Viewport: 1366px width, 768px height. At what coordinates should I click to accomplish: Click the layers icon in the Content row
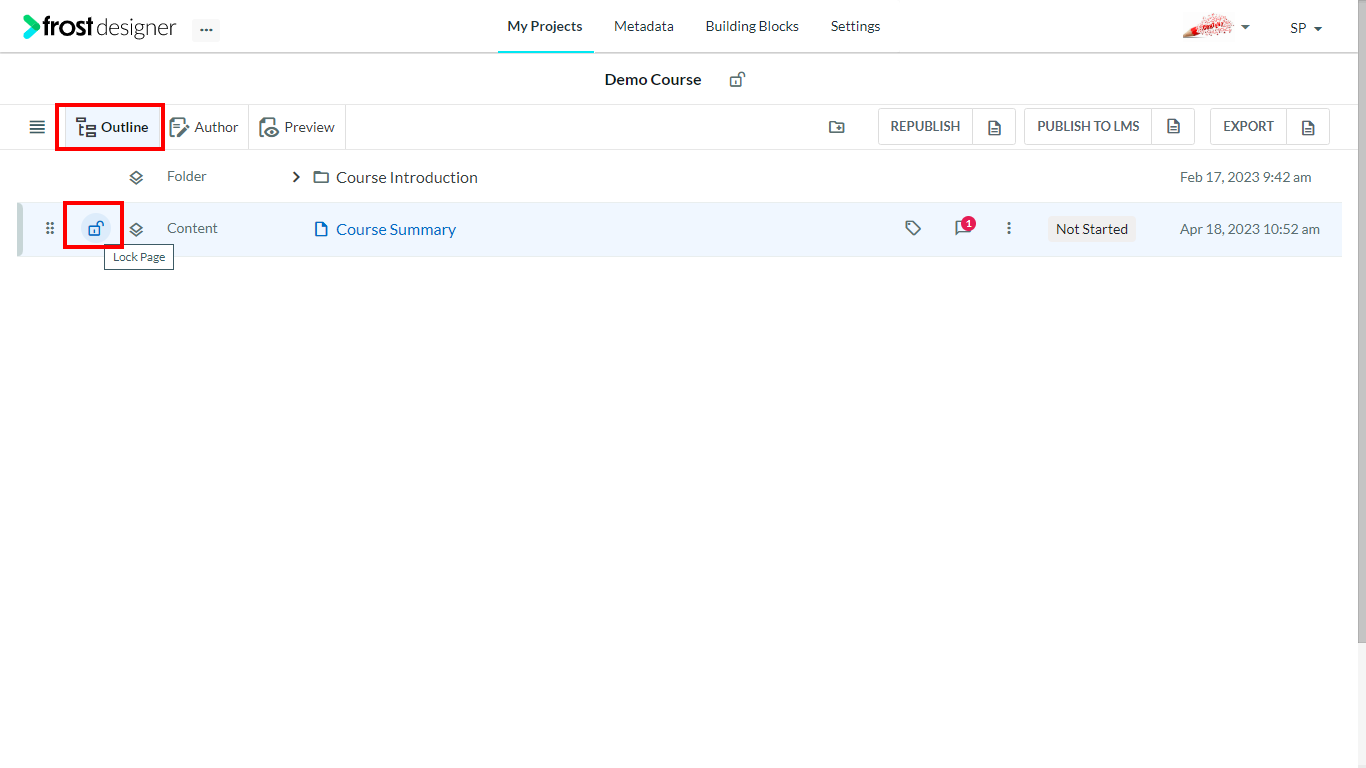pos(136,229)
